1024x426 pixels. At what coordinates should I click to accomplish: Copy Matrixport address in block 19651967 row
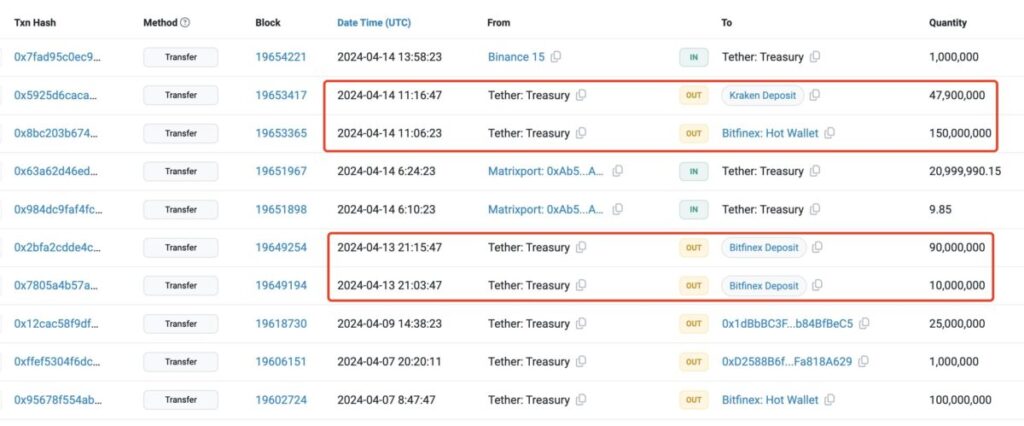pyautogui.click(x=617, y=171)
